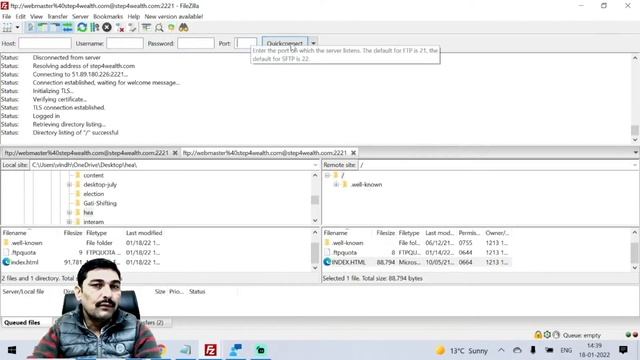Open the Transfer menu

coord(58,16)
